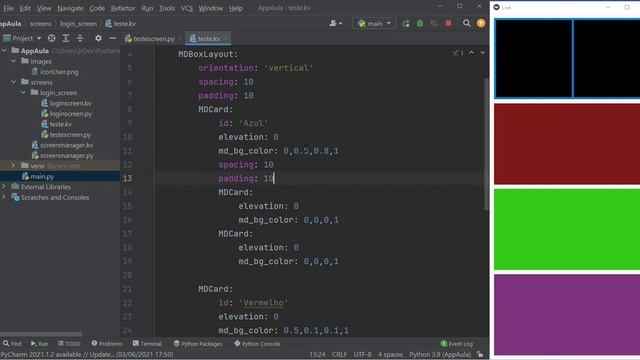The height and width of the screenshot is (360, 640).
Task: Click the editor vertical scrollbar
Action: click(486, 144)
